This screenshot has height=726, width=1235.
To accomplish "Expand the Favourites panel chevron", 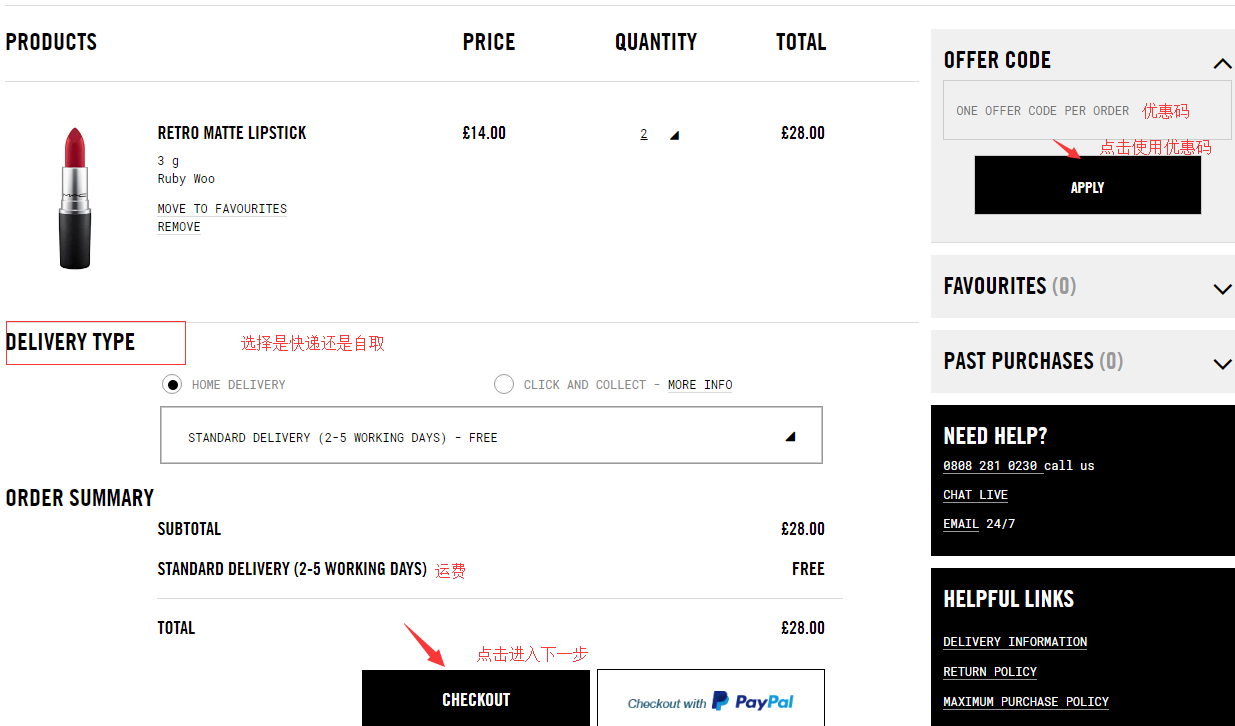I will [x=1221, y=289].
